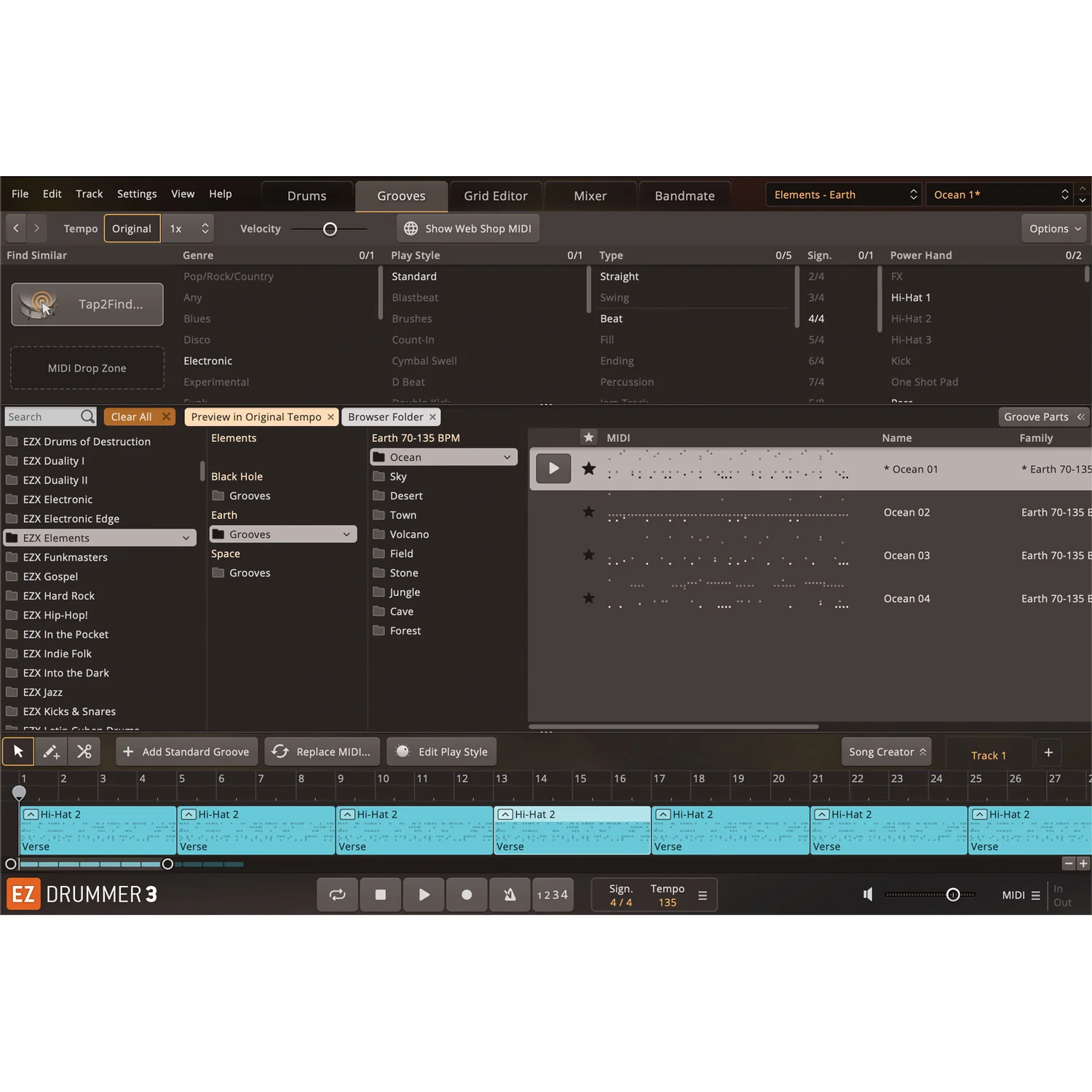This screenshot has height=1092, width=1092.
Task: Open the MIDI menu icon
Action: click(1035, 895)
